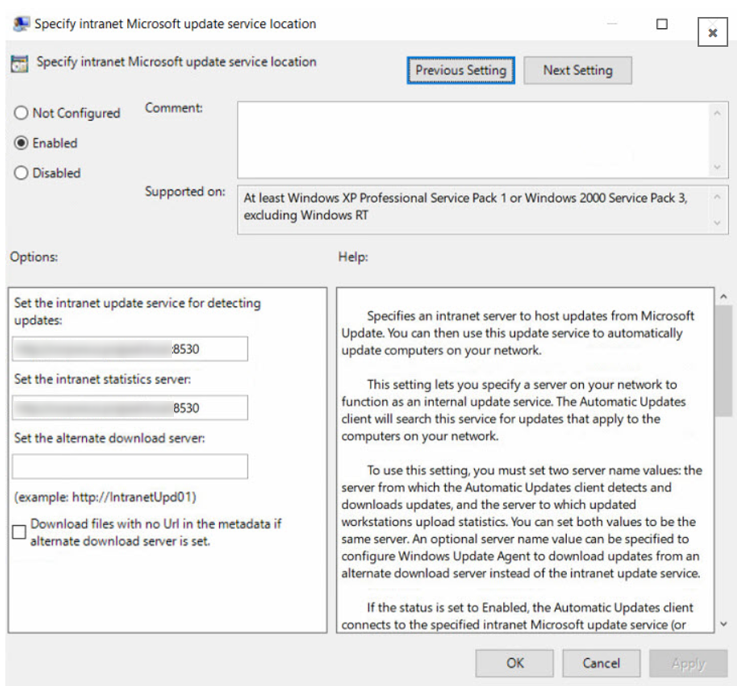The height and width of the screenshot is (686, 737).
Task: Maximize the policy settings window
Action: (662, 24)
